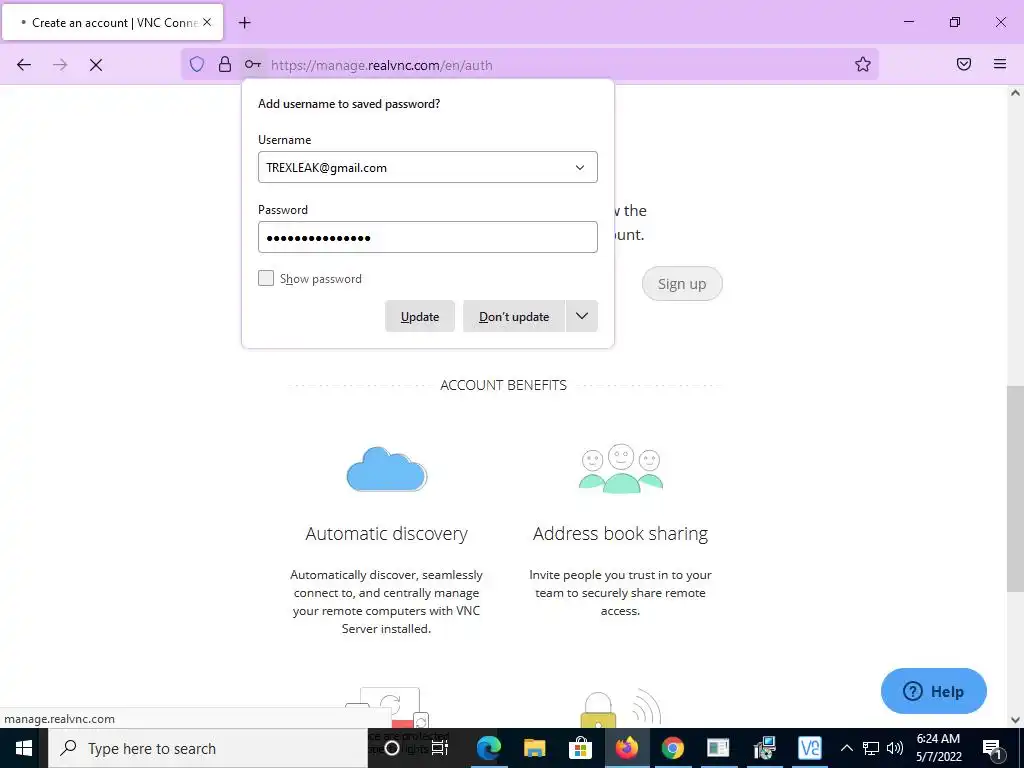Click the Automatic discovery heading

point(387,534)
